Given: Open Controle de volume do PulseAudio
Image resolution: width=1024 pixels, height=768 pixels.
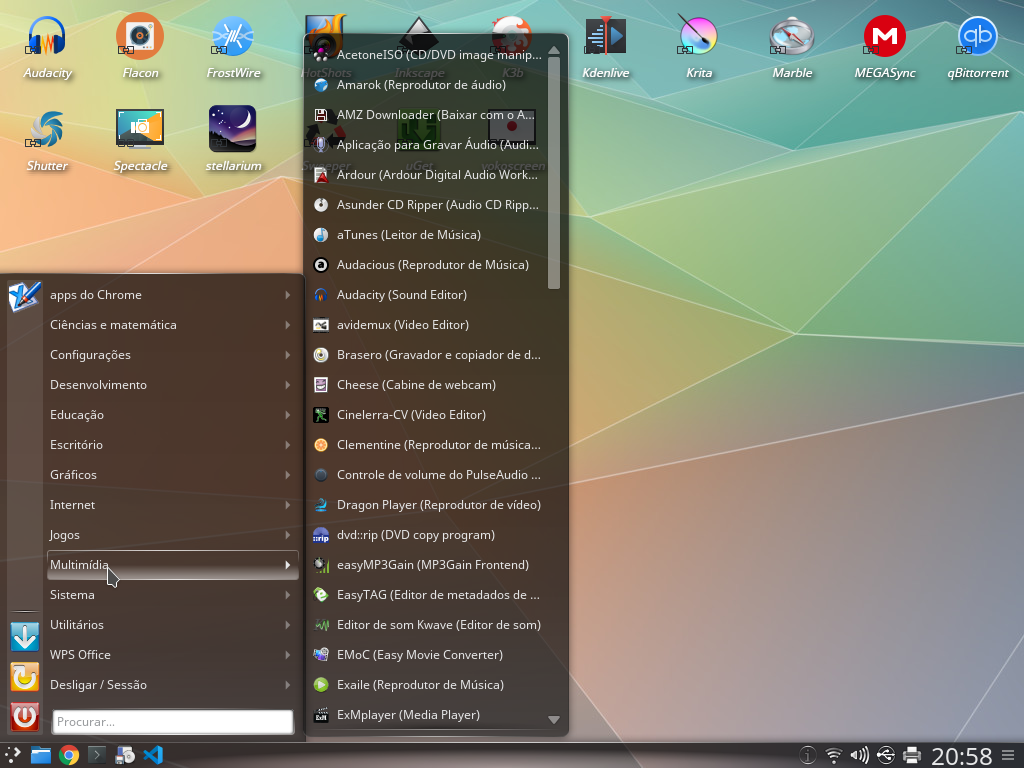Looking at the screenshot, I should [428, 475].
